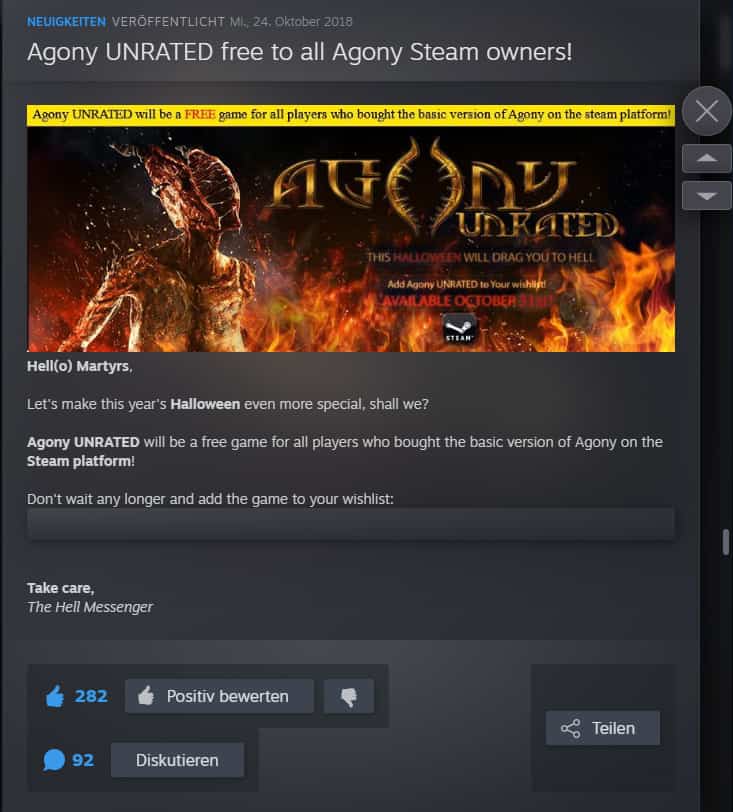Click the 282 likes count
The image size is (733, 812).
point(91,696)
